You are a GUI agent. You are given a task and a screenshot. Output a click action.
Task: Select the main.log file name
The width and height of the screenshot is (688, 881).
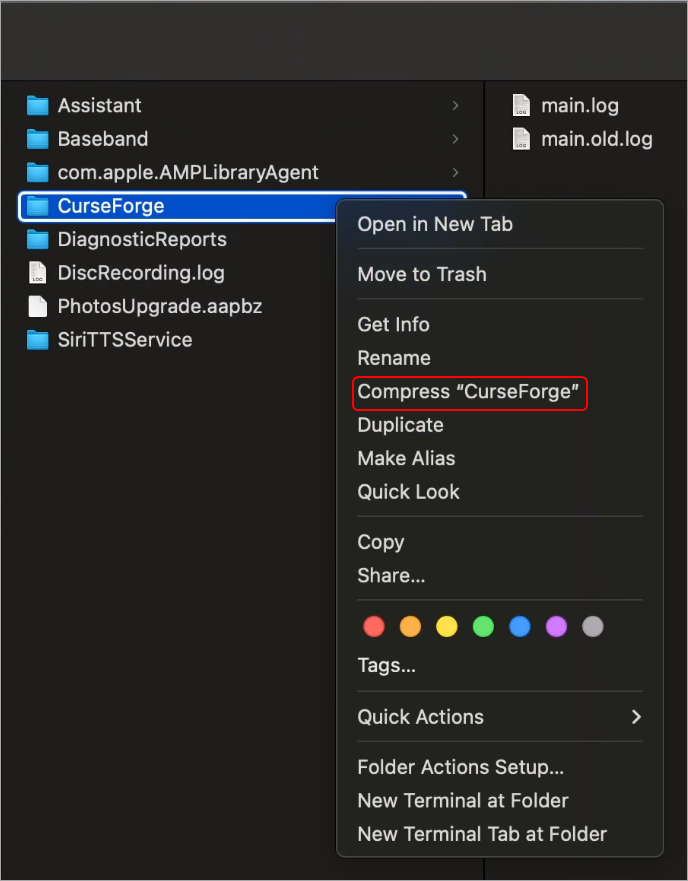[580, 106]
